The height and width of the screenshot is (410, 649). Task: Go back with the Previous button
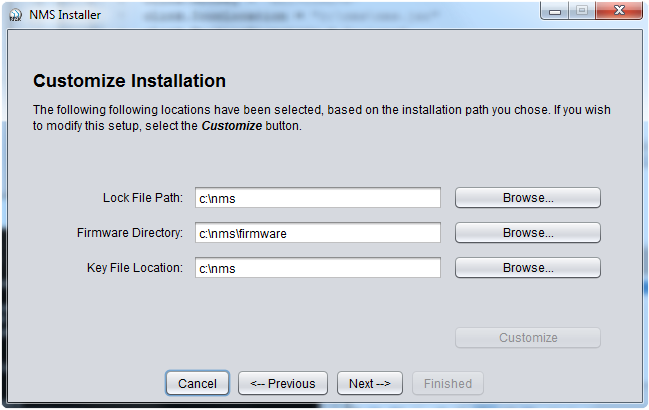(283, 383)
